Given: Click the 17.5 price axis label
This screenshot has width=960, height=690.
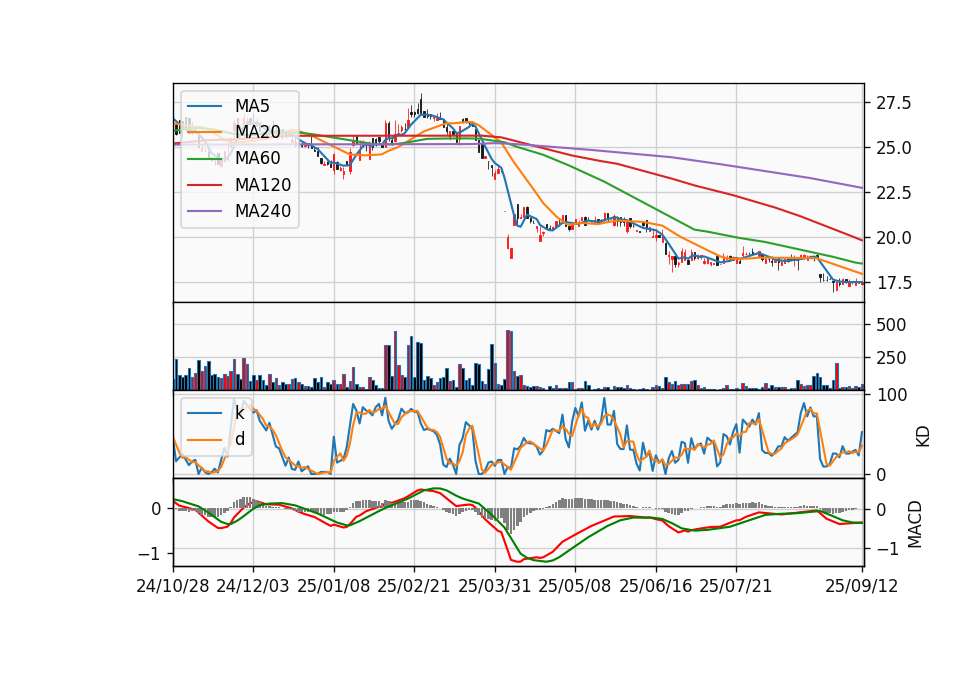Looking at the screenshot, I should pos(893,283).
